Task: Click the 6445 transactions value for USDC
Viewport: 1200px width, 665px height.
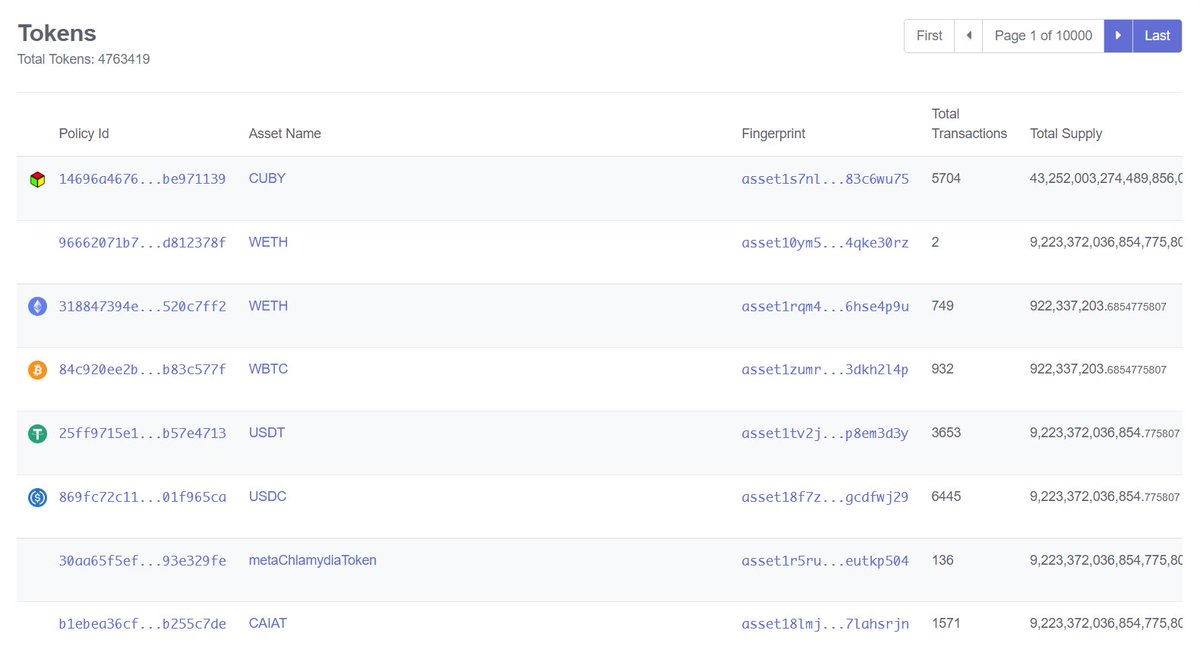Action: pyautogui.click(x=946, y=496)
